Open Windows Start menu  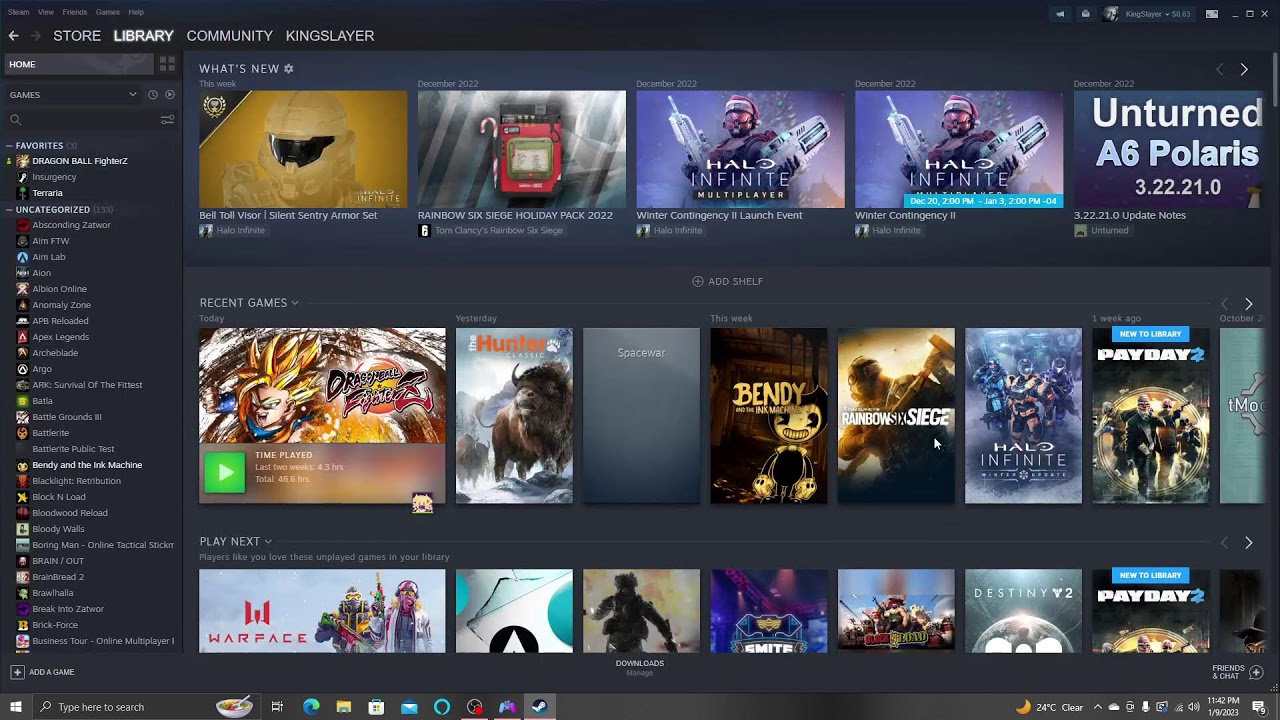point(16,707)
